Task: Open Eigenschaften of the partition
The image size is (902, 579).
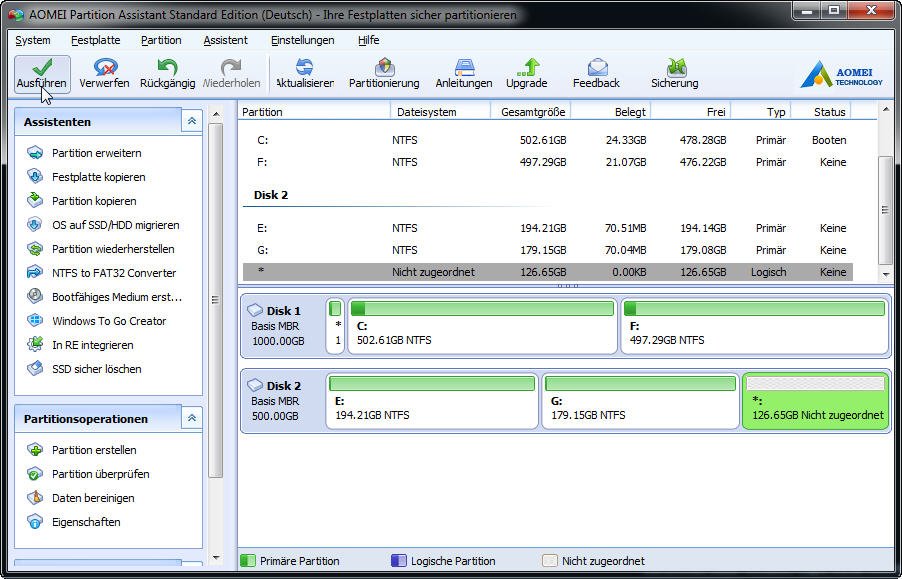Action: (x=74, y=523)
